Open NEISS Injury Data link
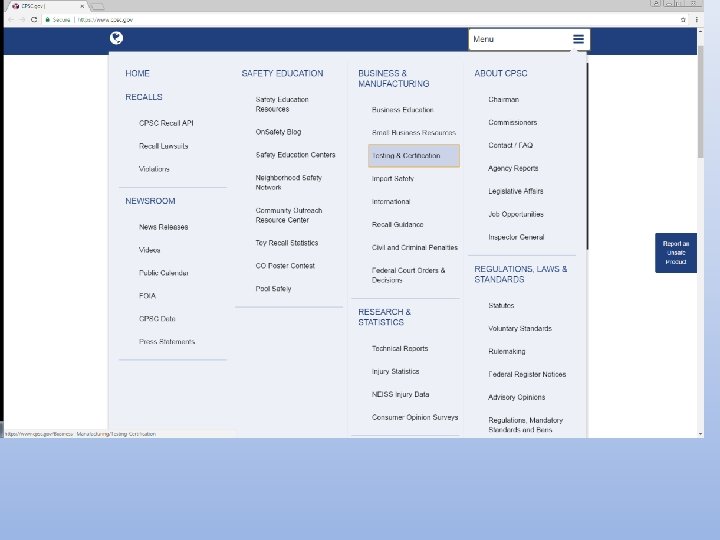Viewport: 720px width, 540px height. tap(400, 394)
